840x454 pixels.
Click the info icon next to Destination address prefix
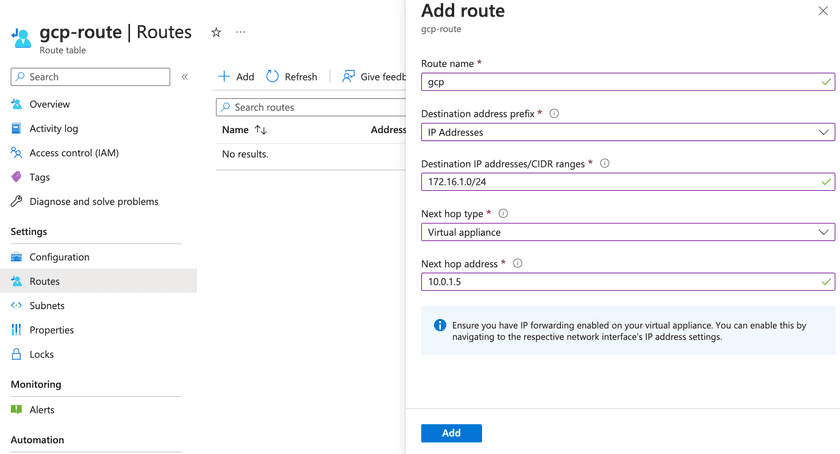point(554,114)
